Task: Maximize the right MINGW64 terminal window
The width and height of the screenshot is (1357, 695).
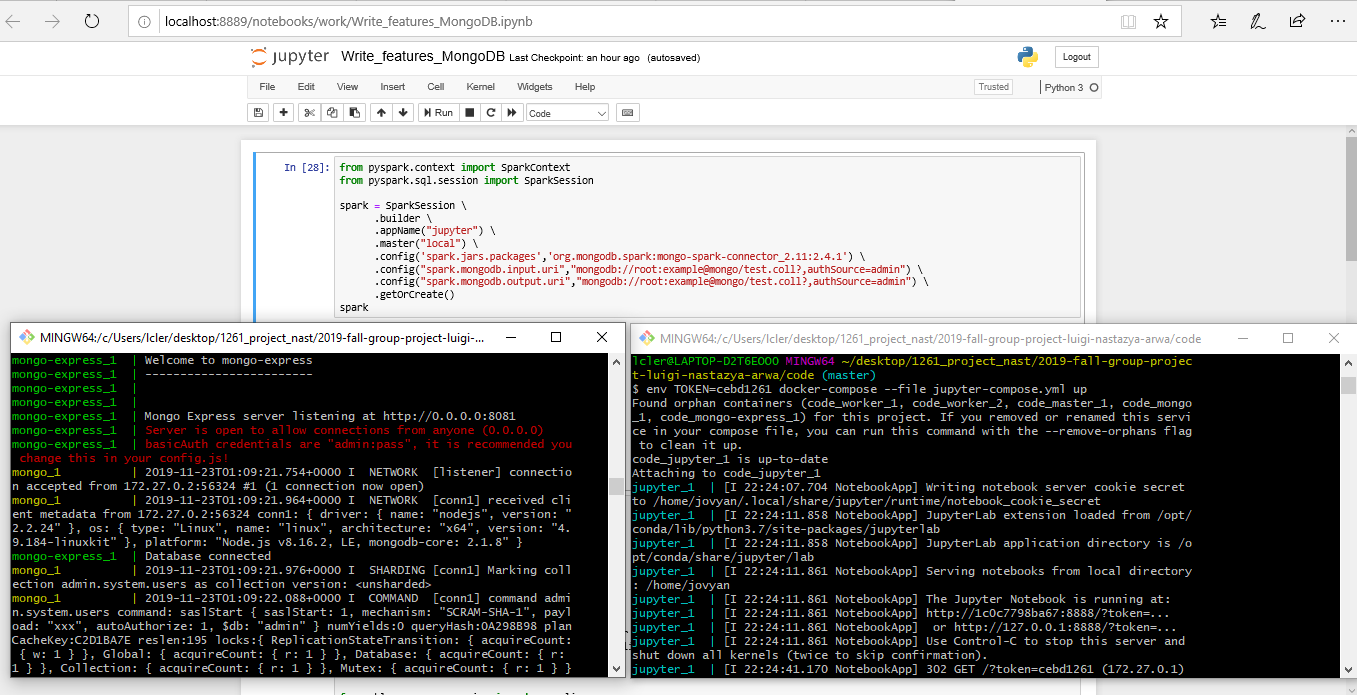Action: click(1288, 338)
